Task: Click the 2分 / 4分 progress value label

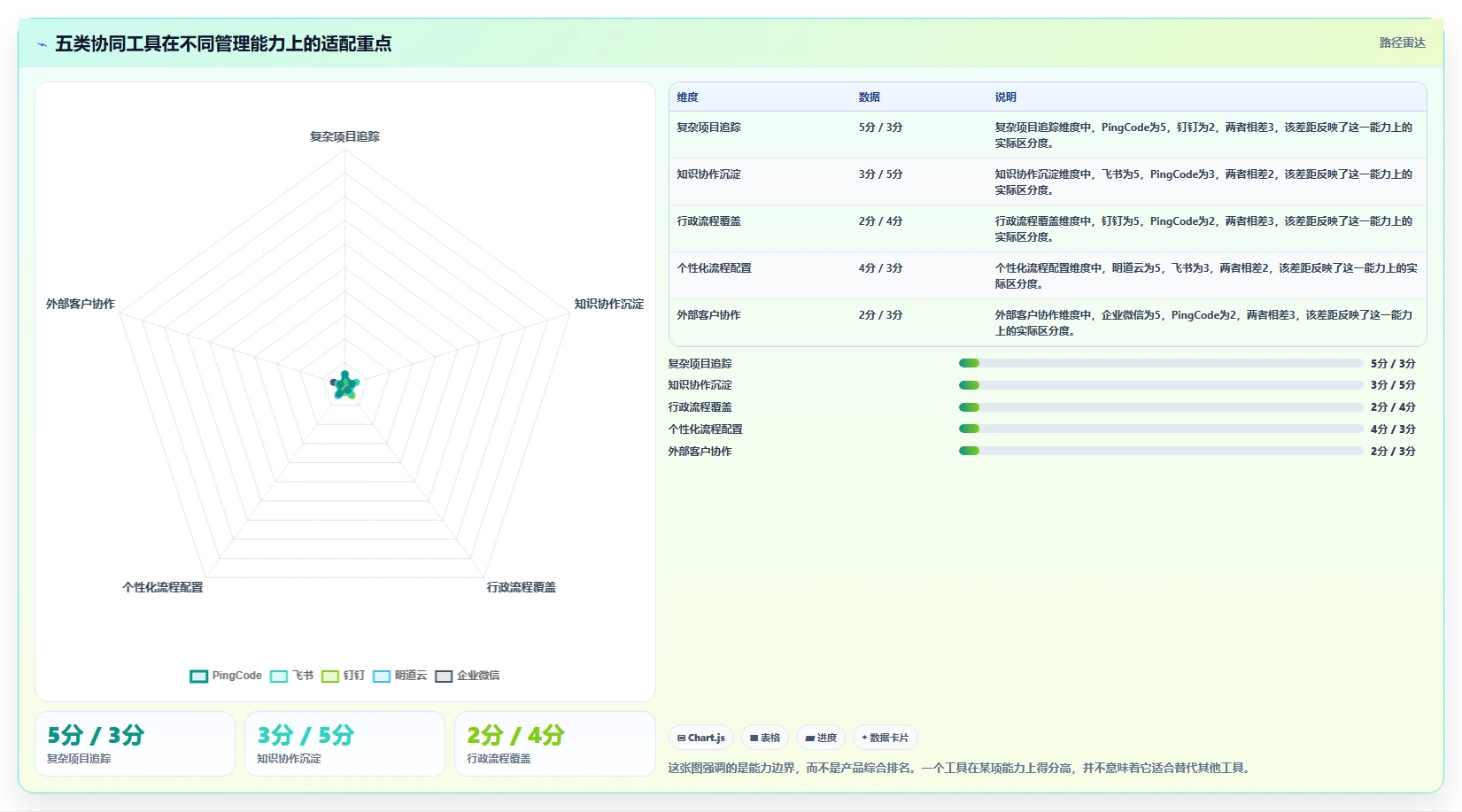Action: tap(1393, 407)
